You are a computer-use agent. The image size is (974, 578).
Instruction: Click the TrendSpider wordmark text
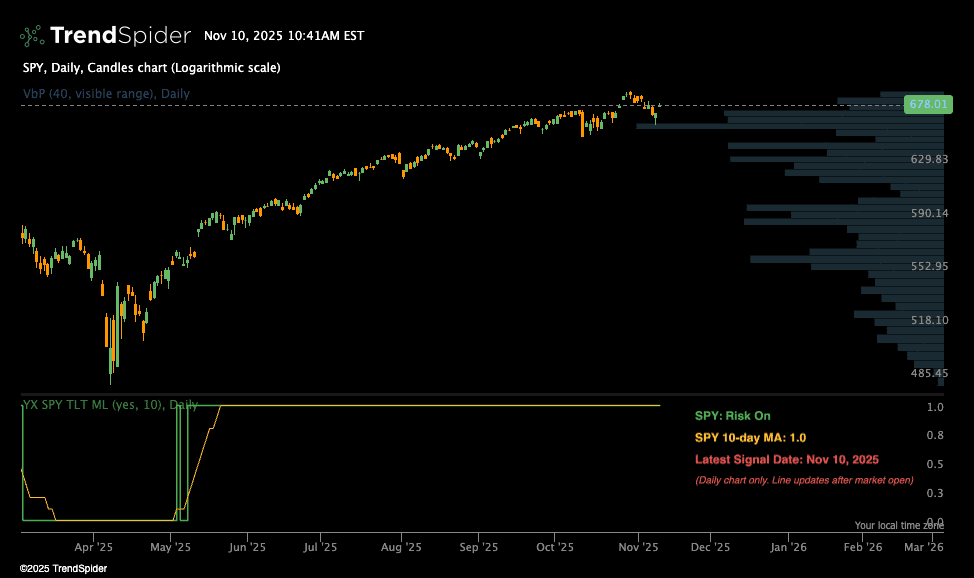click(x=119, y=36)
